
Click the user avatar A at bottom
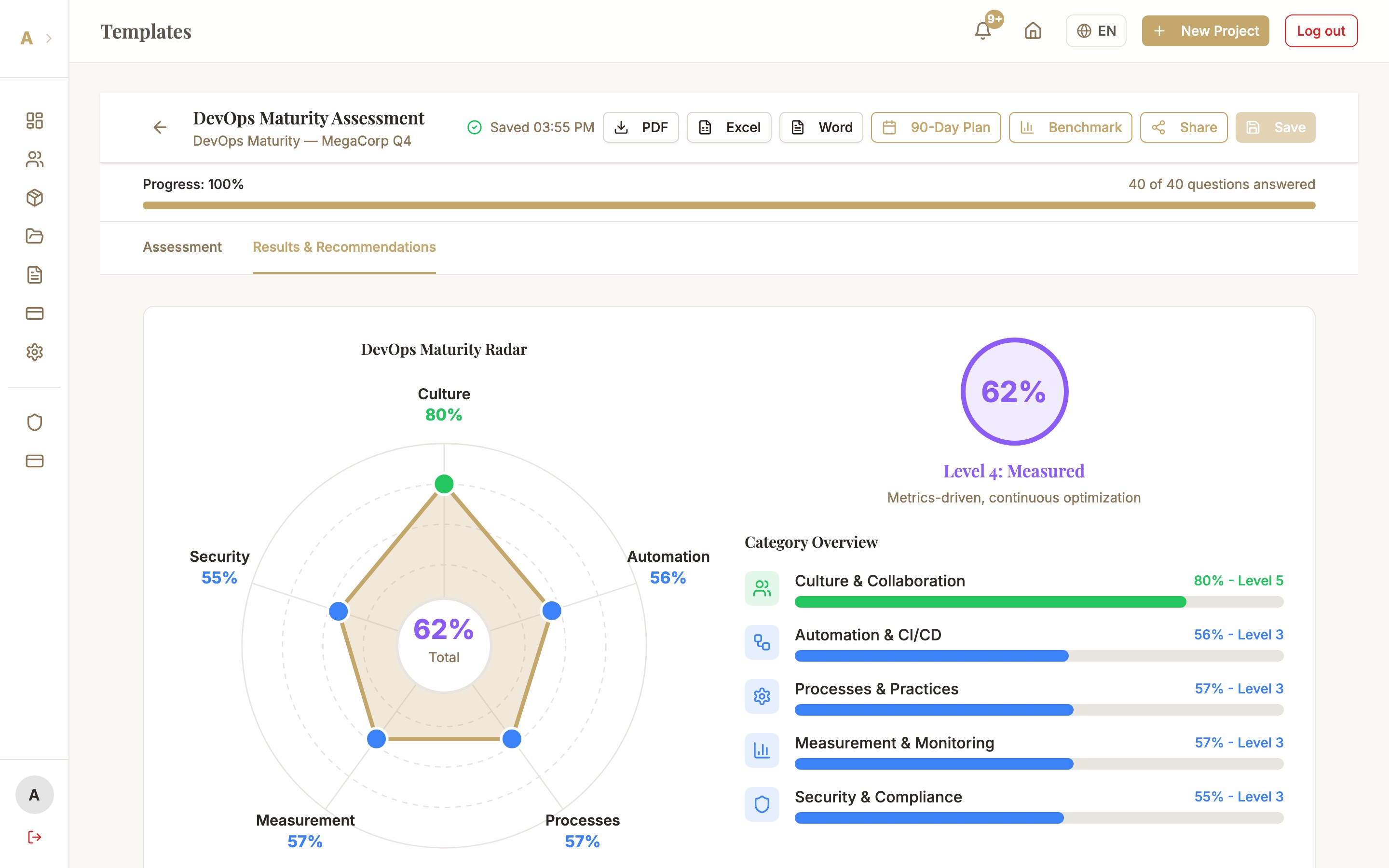click(34, 795)
